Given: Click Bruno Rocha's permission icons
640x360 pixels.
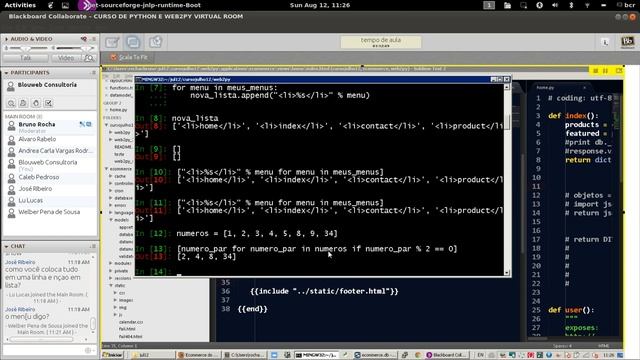Looking at the screenshot, I should point(85,124).
